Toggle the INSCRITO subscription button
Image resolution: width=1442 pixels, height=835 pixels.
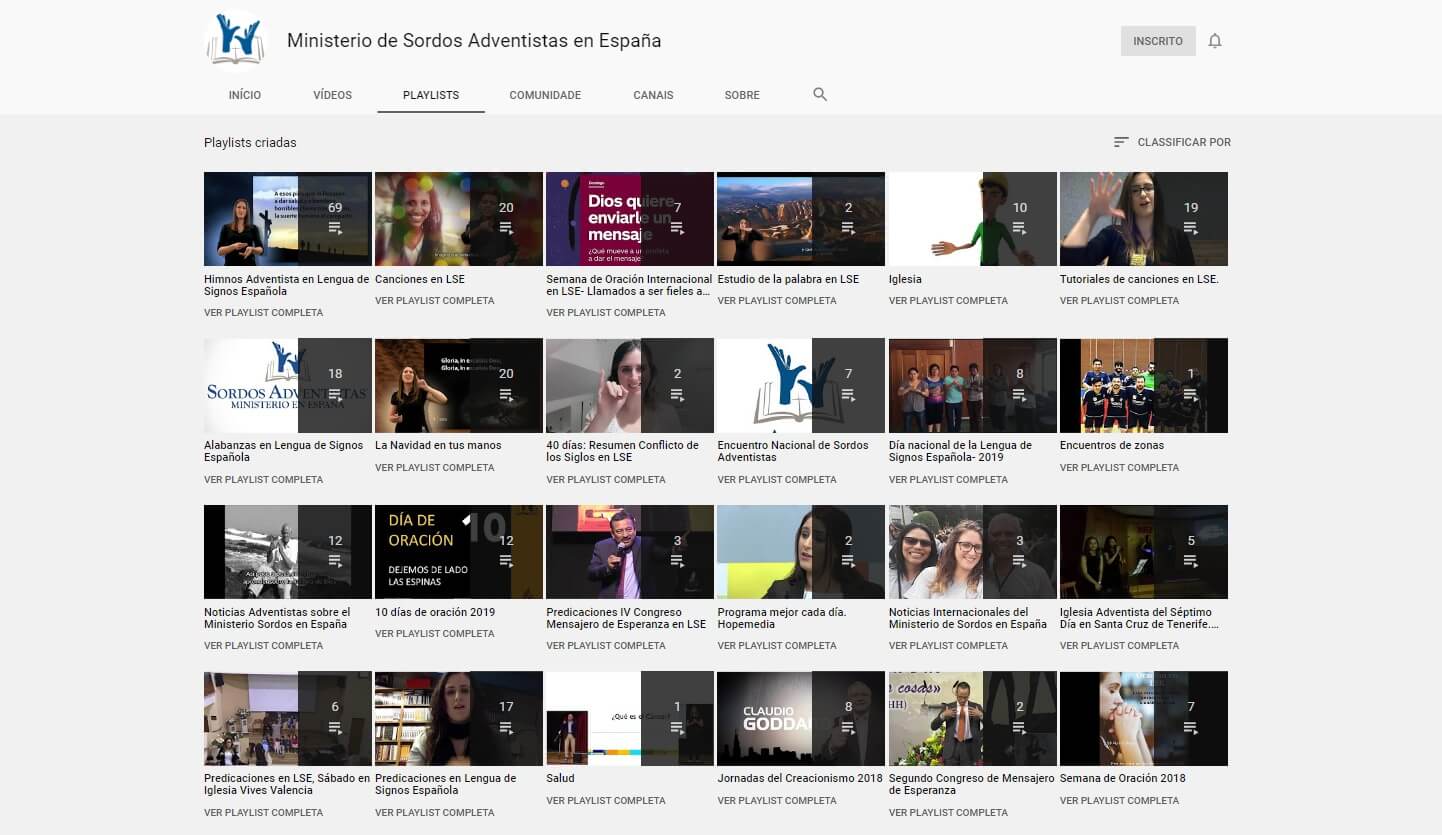tap(1157, 41)
